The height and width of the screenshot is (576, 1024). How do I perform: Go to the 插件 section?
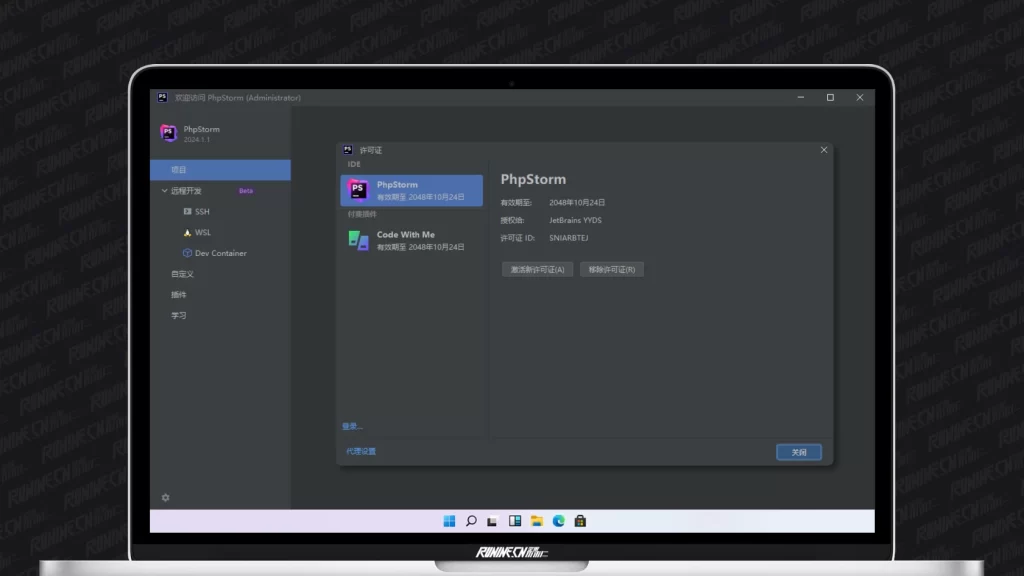click(x=179, y=295)
